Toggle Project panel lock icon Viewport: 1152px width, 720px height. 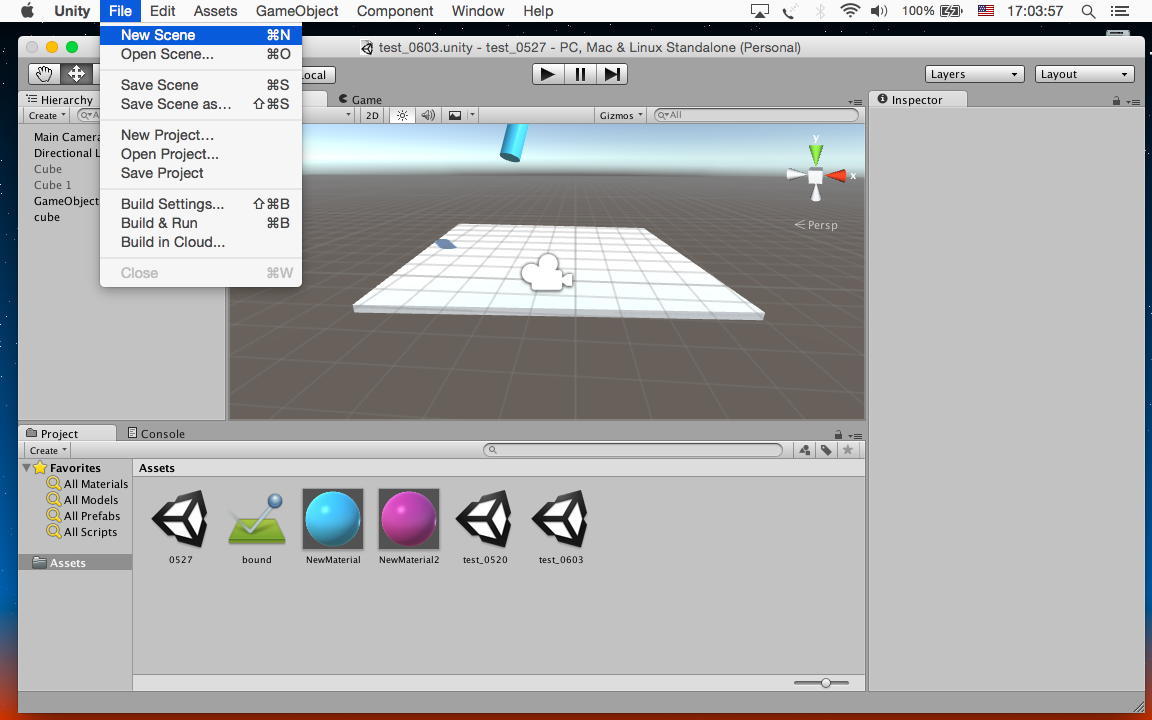[838, 434]
